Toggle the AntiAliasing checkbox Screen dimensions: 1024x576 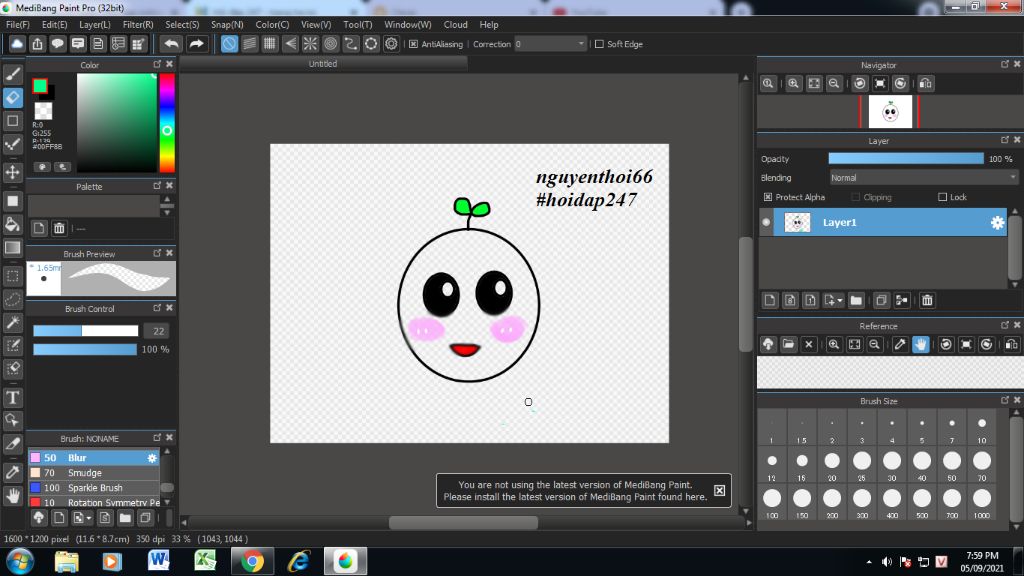click(x=414, y=44)
